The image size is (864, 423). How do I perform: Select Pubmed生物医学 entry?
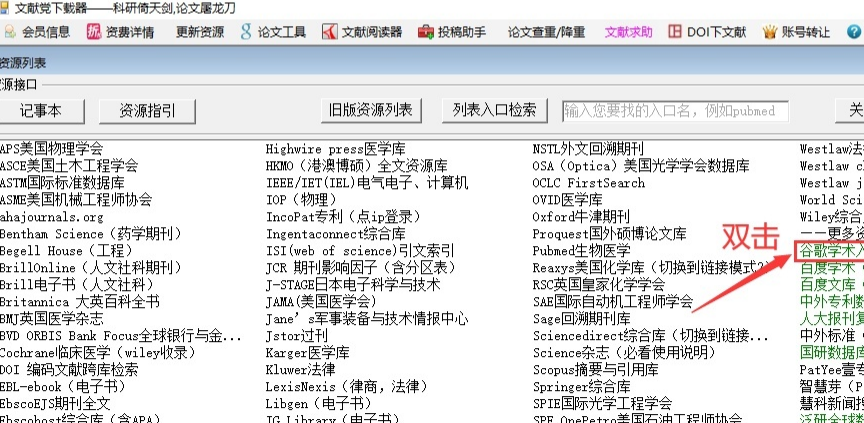click(581, 251)
